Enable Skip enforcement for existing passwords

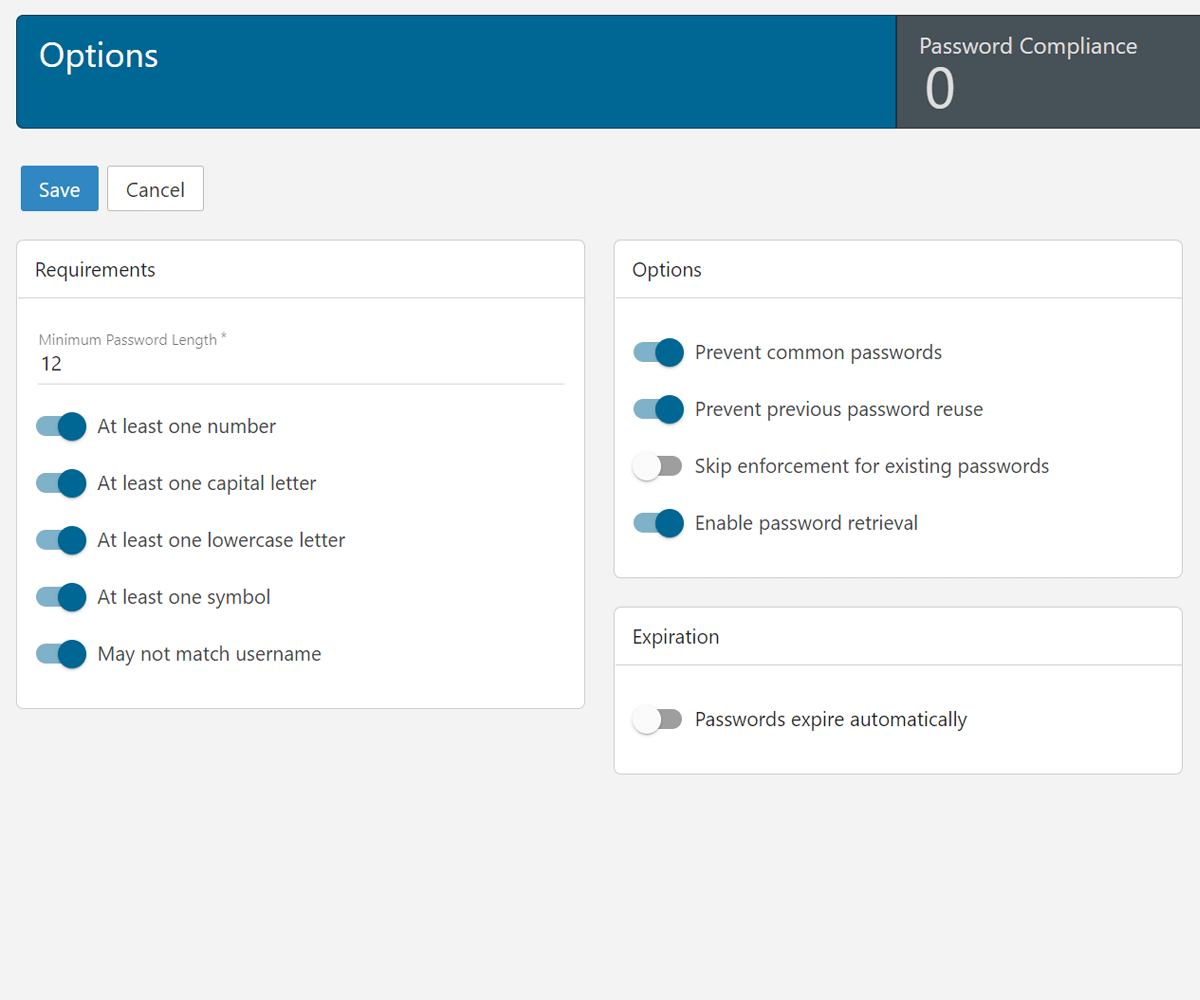(x=658, y=466)
